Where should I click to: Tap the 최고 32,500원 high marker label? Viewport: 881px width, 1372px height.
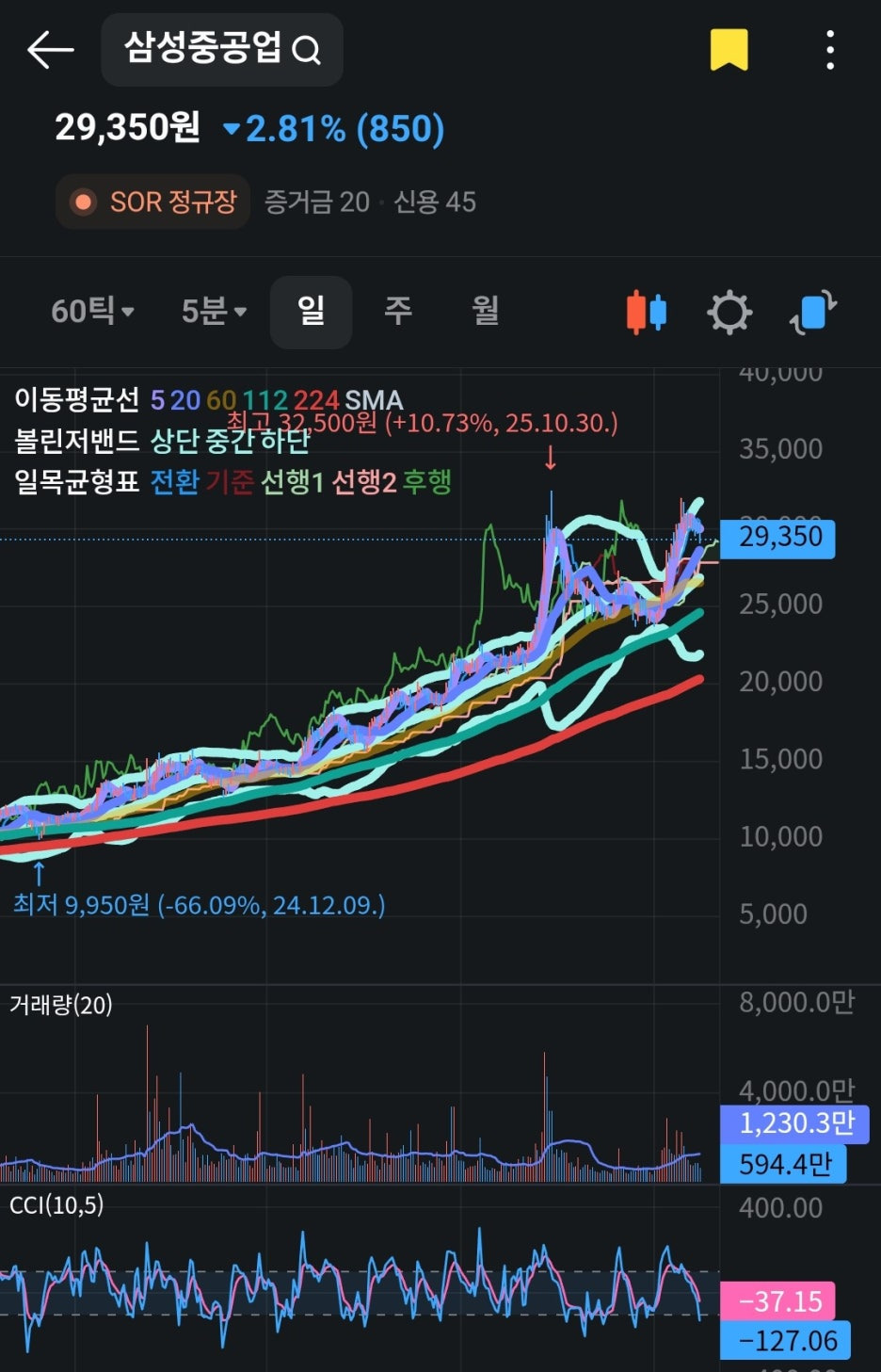(x=424, y=423)
